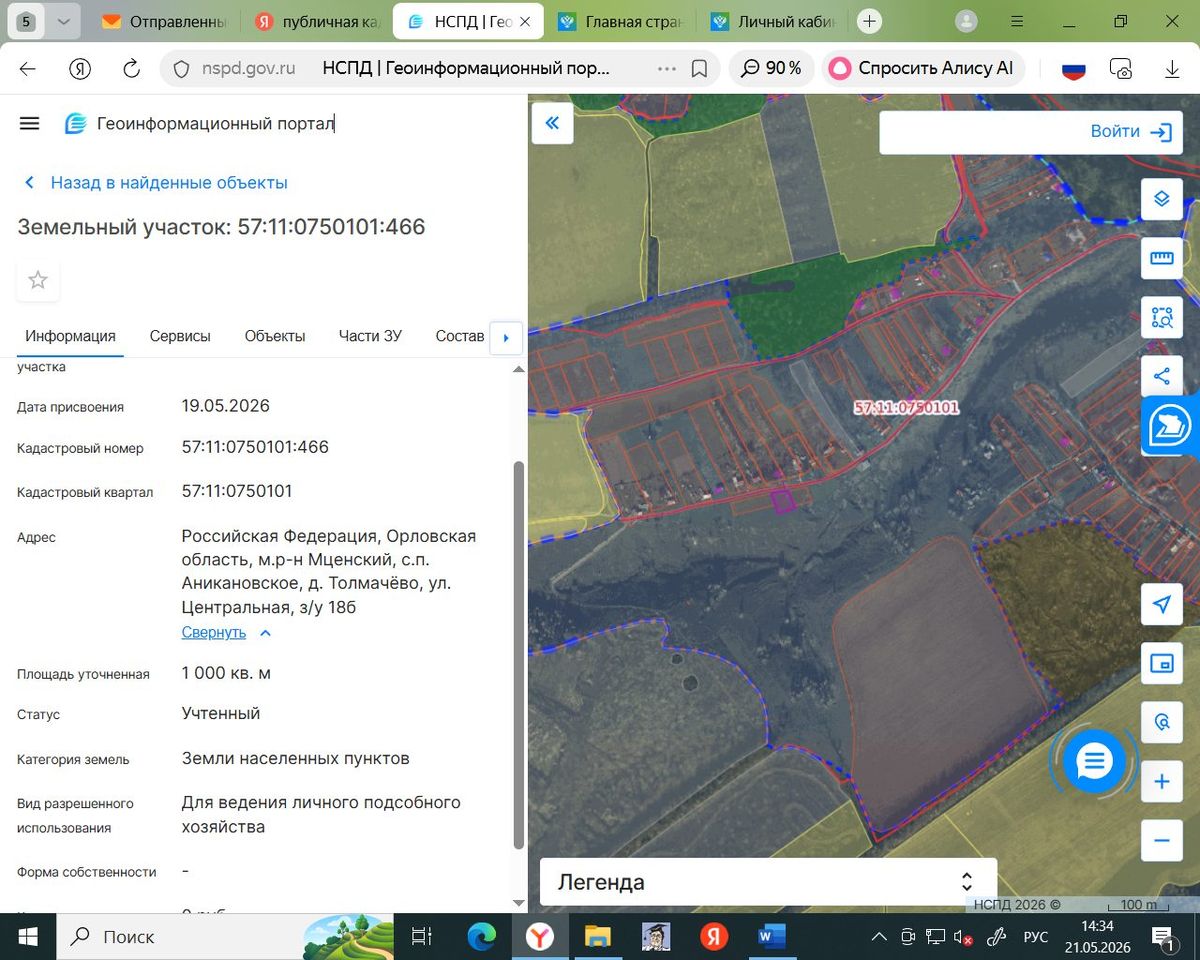Click the Войти login button
The height and width of the screenshot is (960, 1200).
click(x=1130, y=132)
